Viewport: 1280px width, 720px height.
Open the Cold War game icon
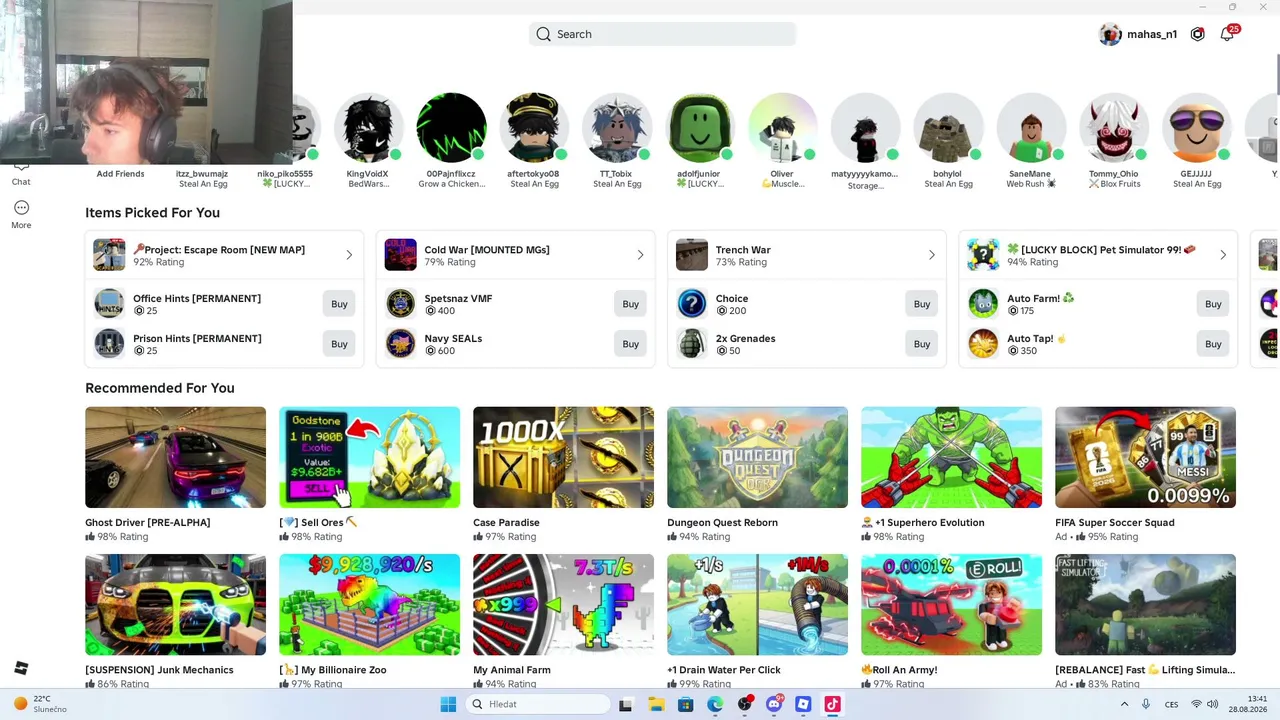tap(400, 255)
